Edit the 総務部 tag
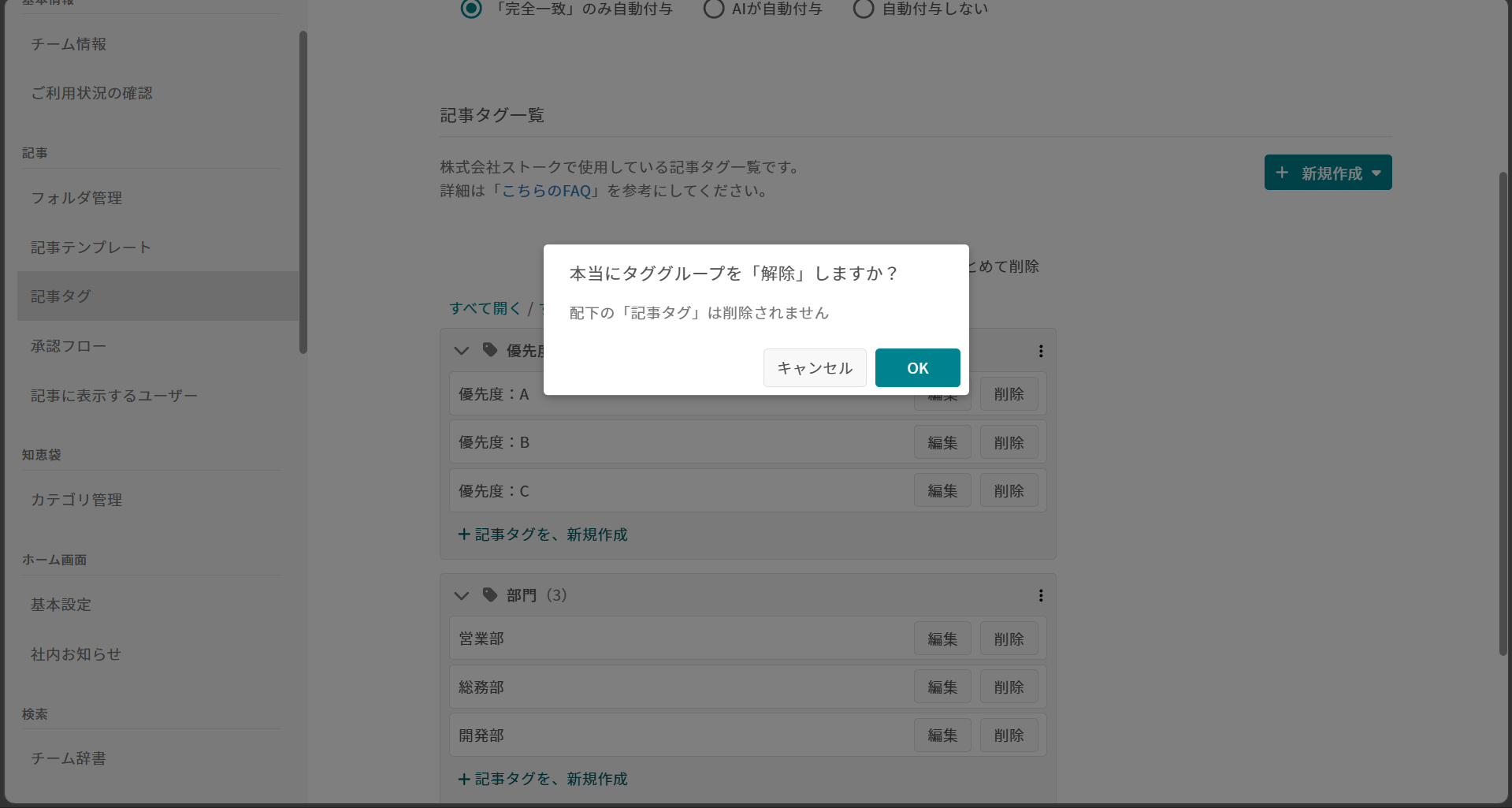This screenshot has height=808, width=1512. tap(942, 687)
